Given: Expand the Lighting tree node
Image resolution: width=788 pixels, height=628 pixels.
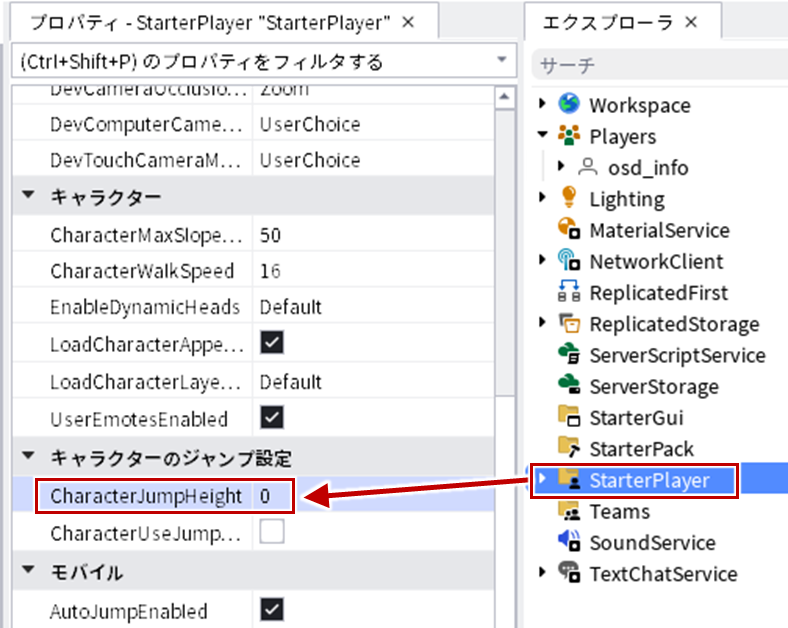Looking at the screenshot, I should click(542, 197).
